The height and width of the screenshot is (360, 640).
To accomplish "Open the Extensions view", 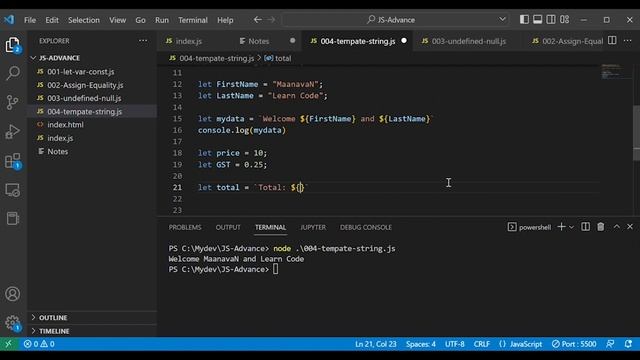I will click(13, 161).
